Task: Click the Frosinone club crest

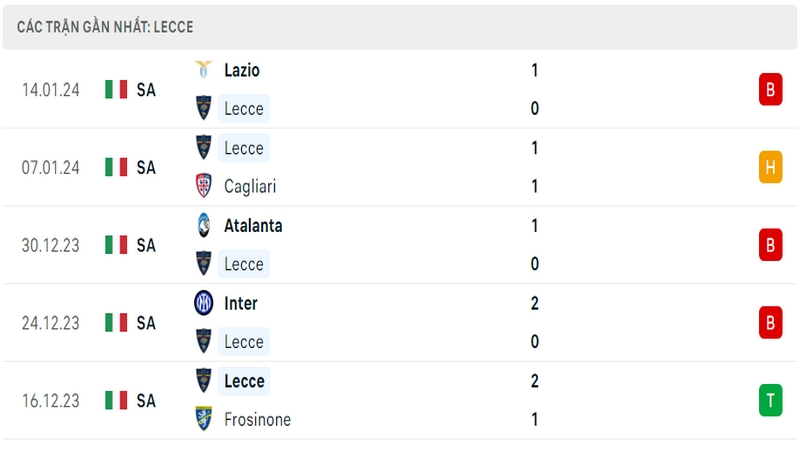Action: 204,419
